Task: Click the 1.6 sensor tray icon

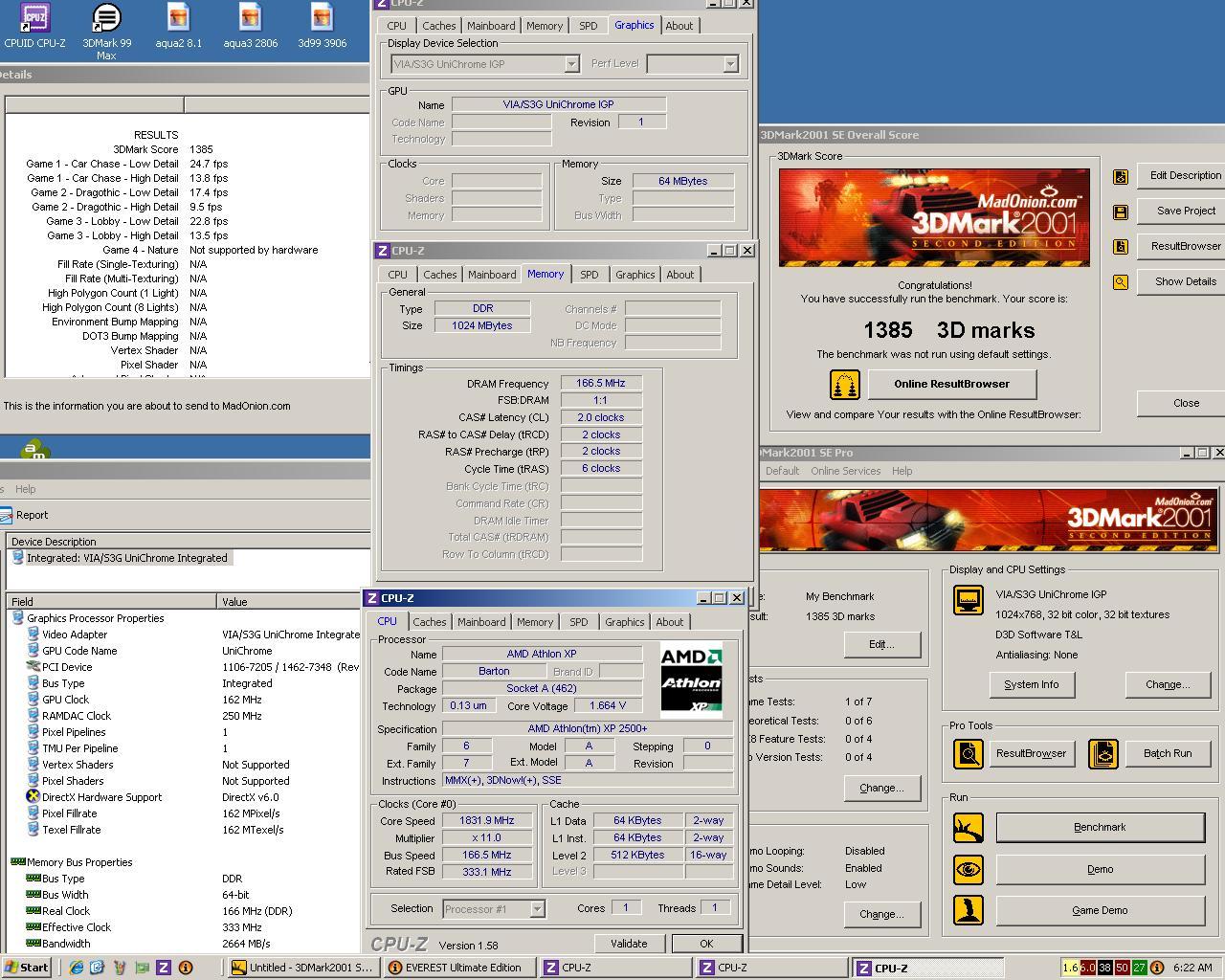Action: click(x=1071, y=968)
